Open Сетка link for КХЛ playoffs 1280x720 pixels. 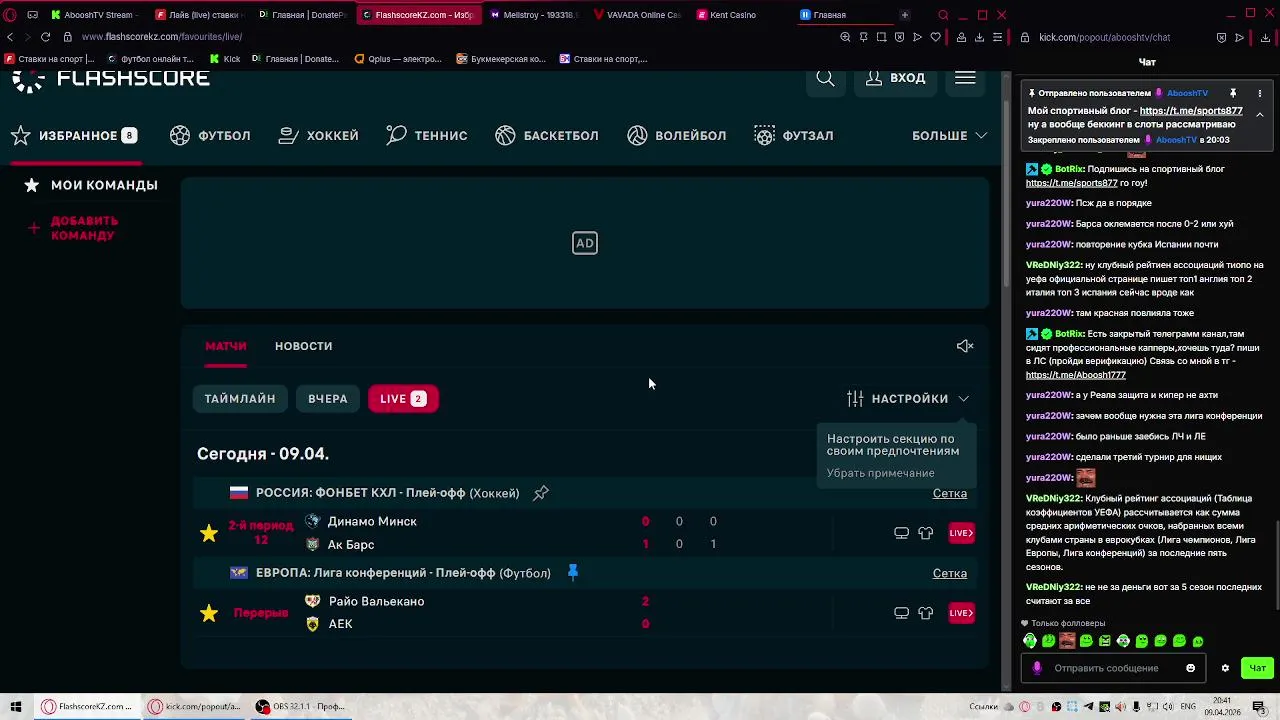point(950,493)
